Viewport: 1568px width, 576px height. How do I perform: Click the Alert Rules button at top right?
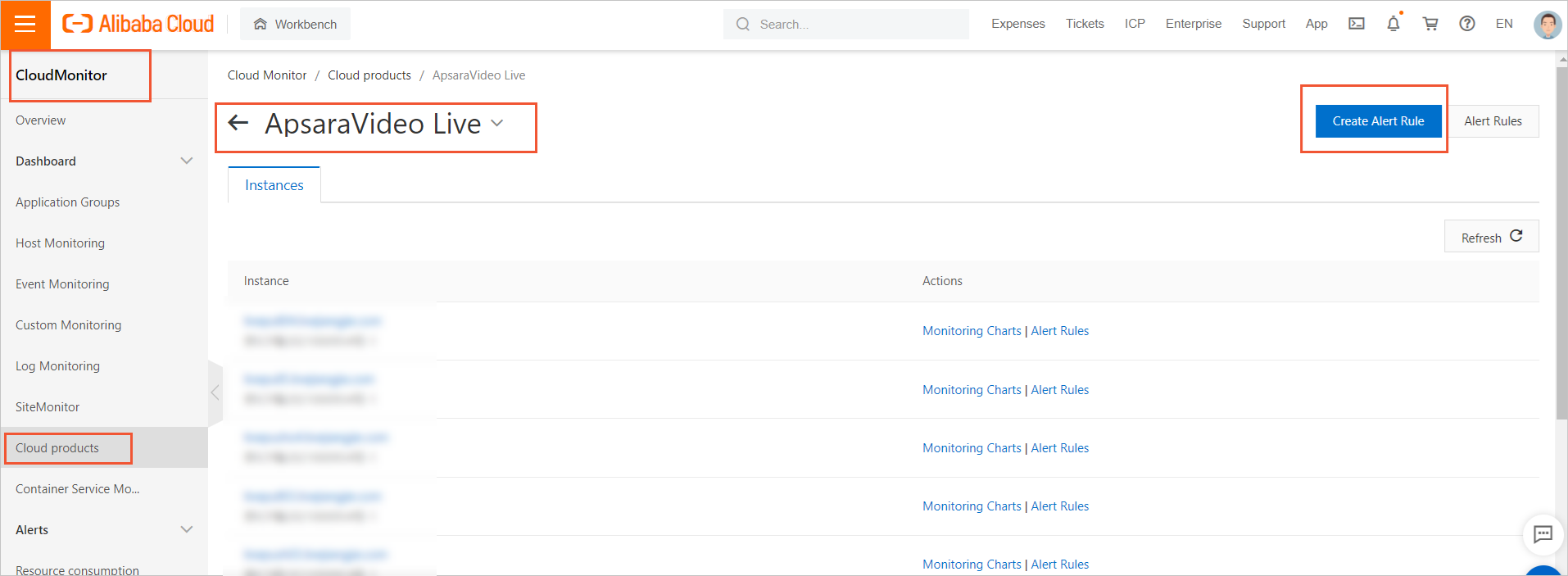pos(1493,121)
